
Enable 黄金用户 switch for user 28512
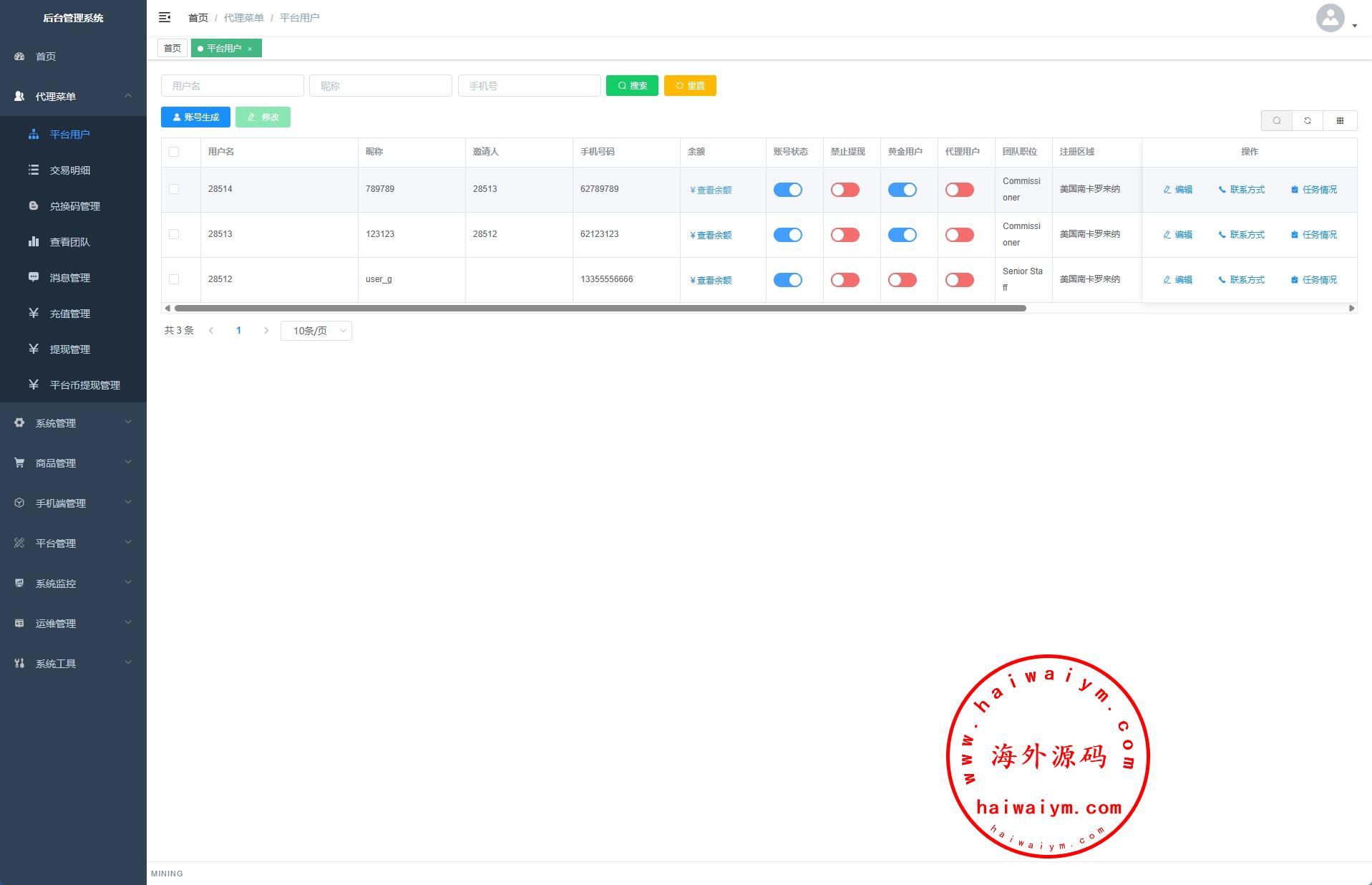[x=902, y=280]
